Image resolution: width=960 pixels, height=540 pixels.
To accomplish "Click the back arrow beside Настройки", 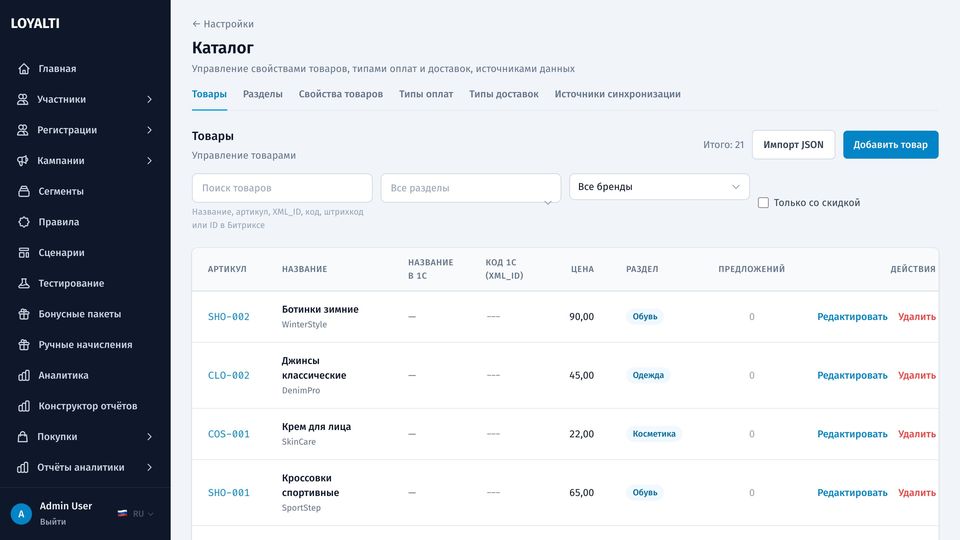I will click(x=196, y=24).
